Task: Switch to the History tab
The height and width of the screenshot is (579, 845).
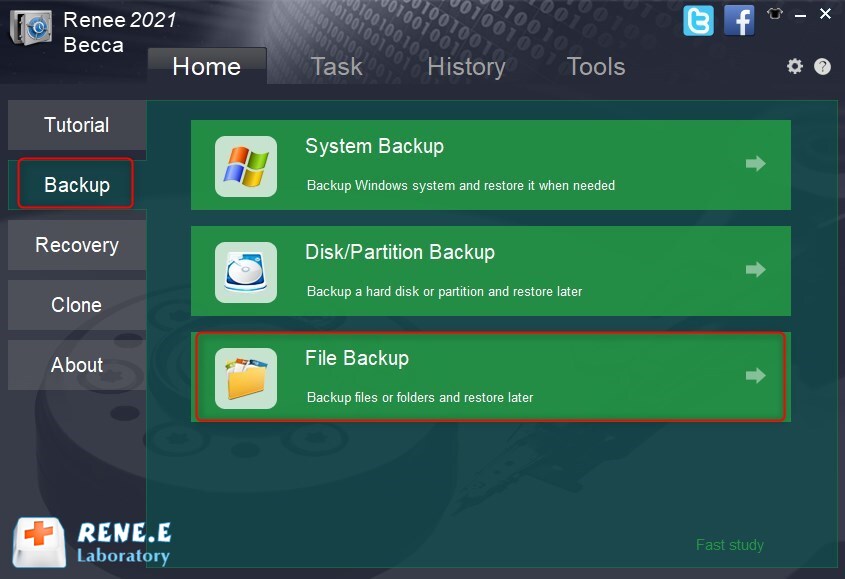Action: point(466,67)
